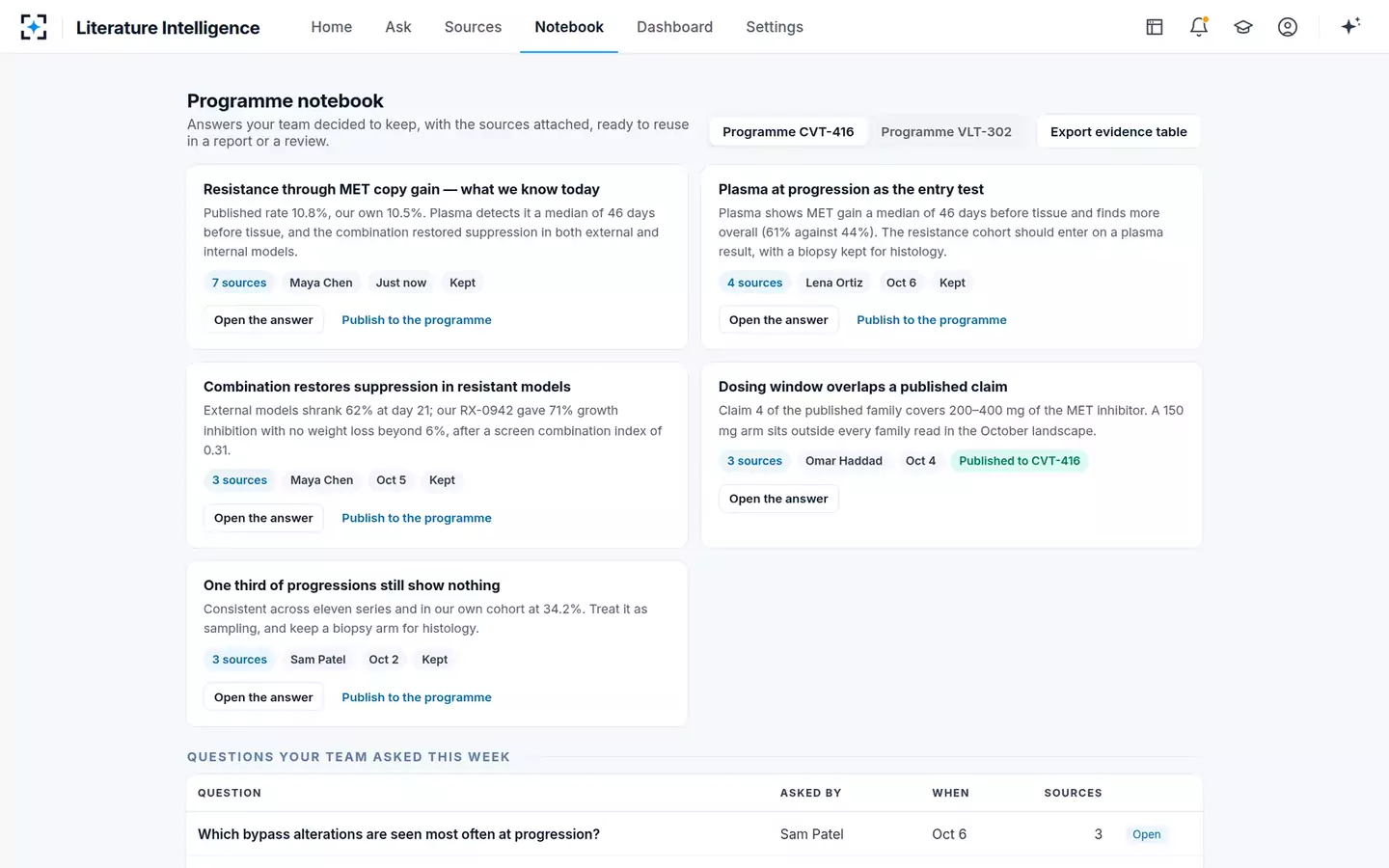Image resolution: width=1389 pixels, height=868 pixels.
Task: Open the notifications bell
Action: click(1199, 27)
